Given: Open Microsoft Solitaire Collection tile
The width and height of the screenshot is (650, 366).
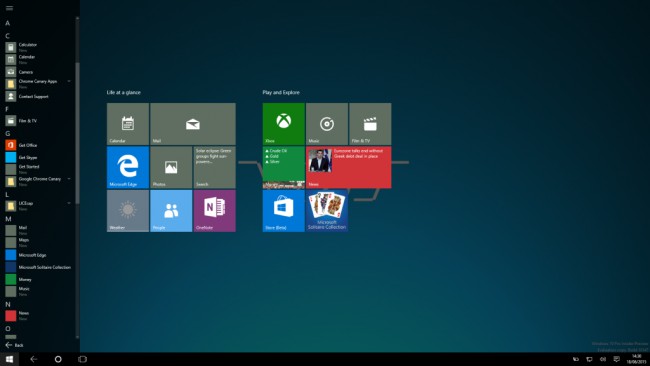Looking at the screenshot, I should click(x=327, y=211).
